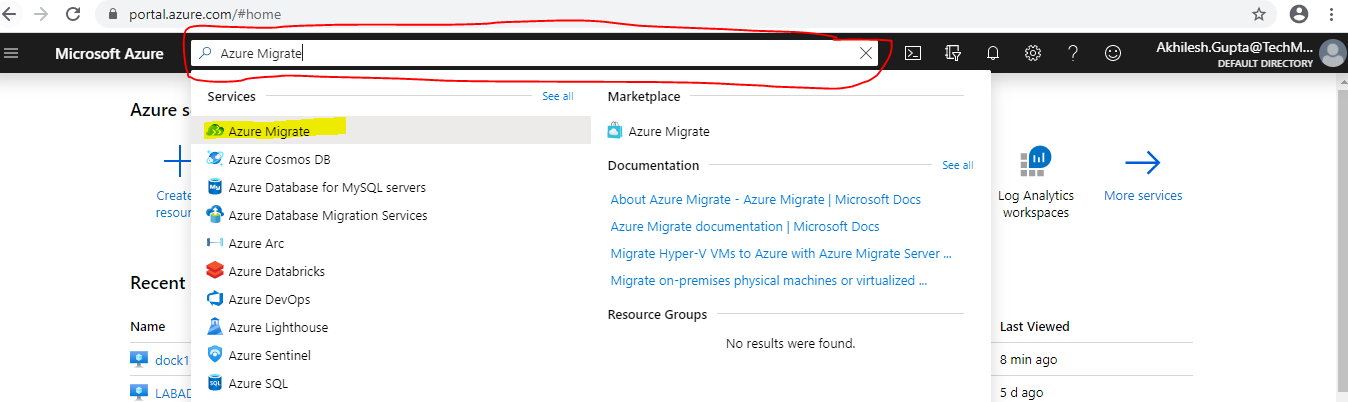This screenshot has height=402, width=1348.
Task: Click the browser reload button
Action: tap(73, 14)
